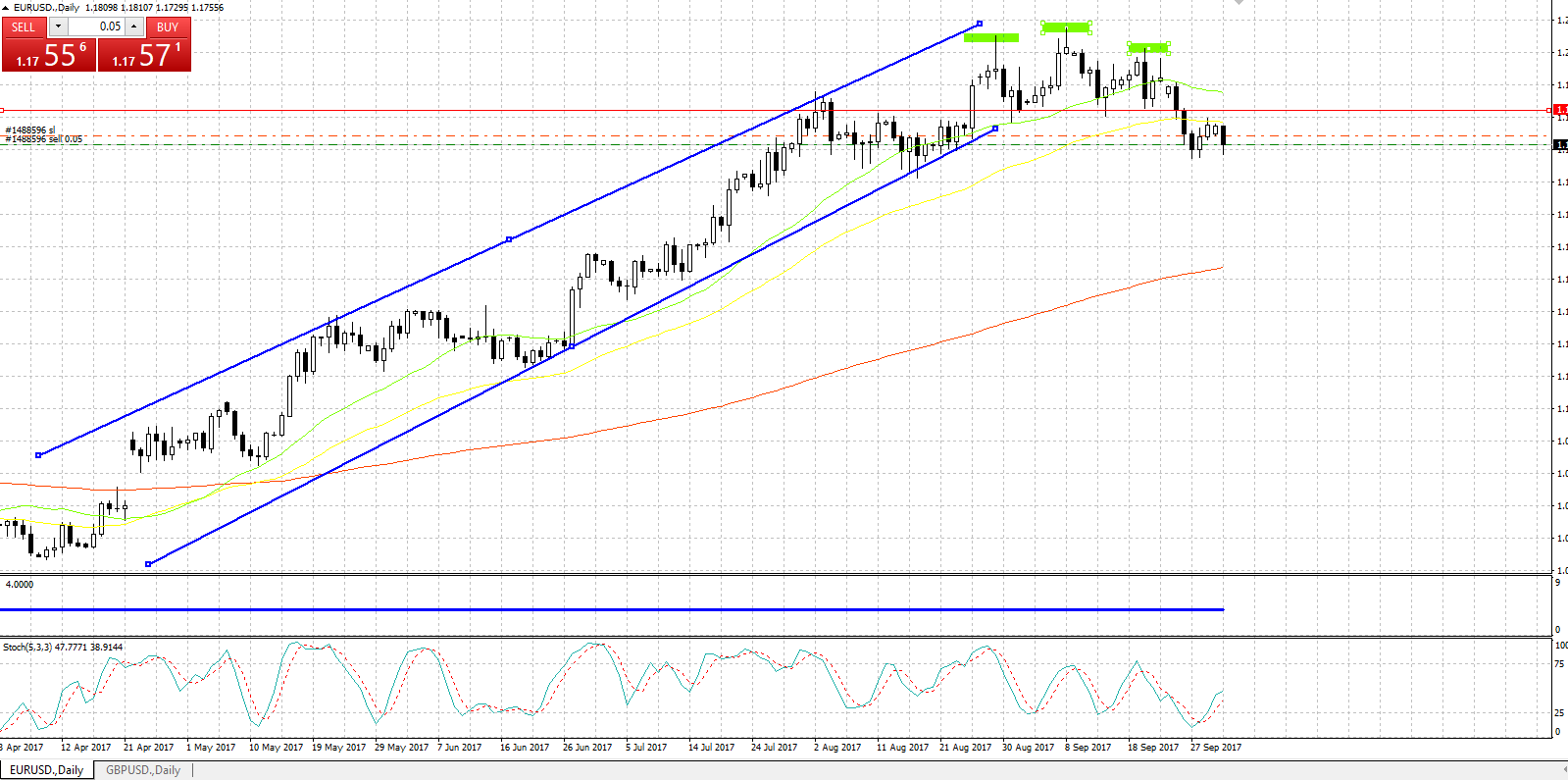Click the 12 Apr 2017 date label
This screenshot has height=780, width=1568.
click(85, 747)
